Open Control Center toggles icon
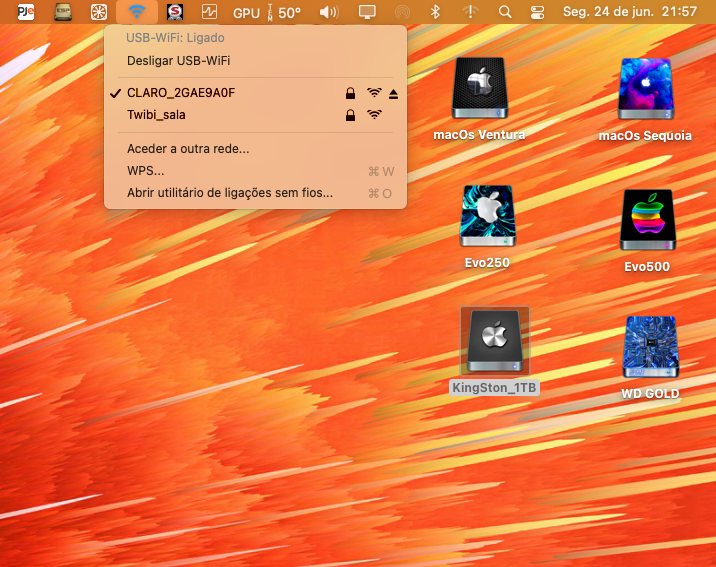The height and width of the screenshot is (567, 716). (537, 12)
